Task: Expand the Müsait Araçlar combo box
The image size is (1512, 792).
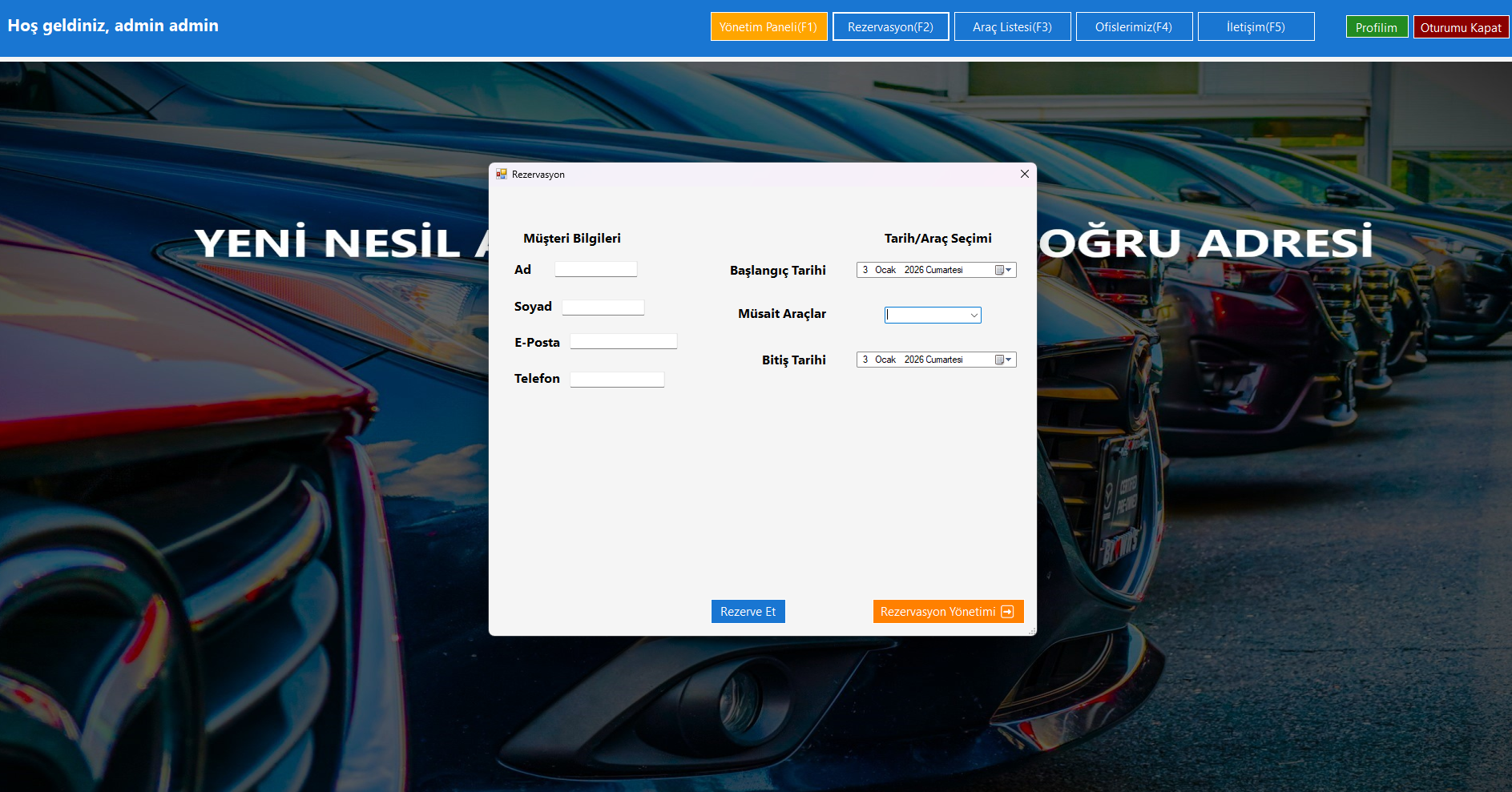Action: pyautogui.click(x=974, y=316)
